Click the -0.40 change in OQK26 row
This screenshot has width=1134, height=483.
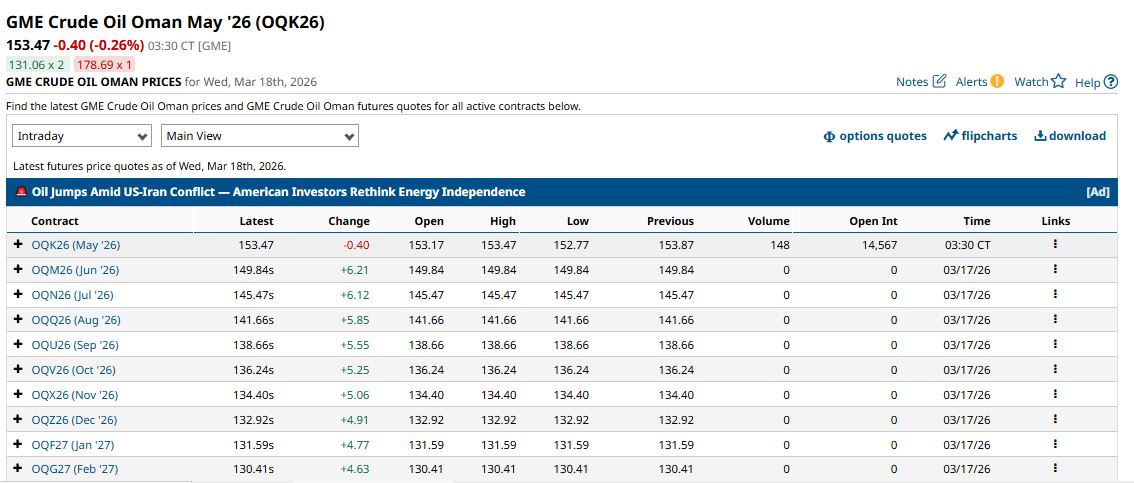(x=357, y=245)
